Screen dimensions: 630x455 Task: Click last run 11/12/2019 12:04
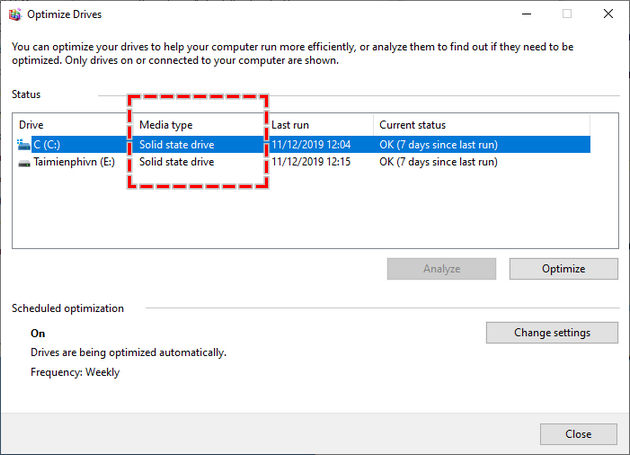click(311, 145)
